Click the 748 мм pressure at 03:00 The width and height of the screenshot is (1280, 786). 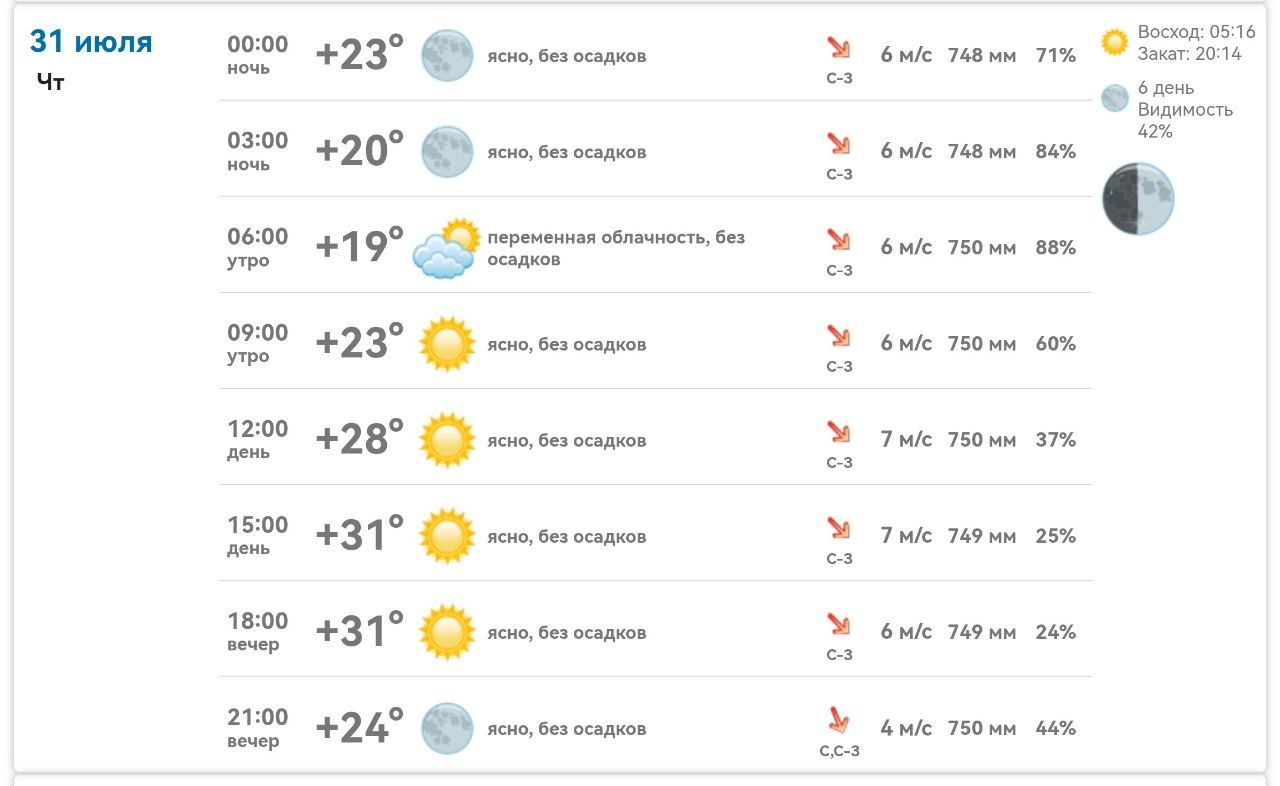coord(982,151)
